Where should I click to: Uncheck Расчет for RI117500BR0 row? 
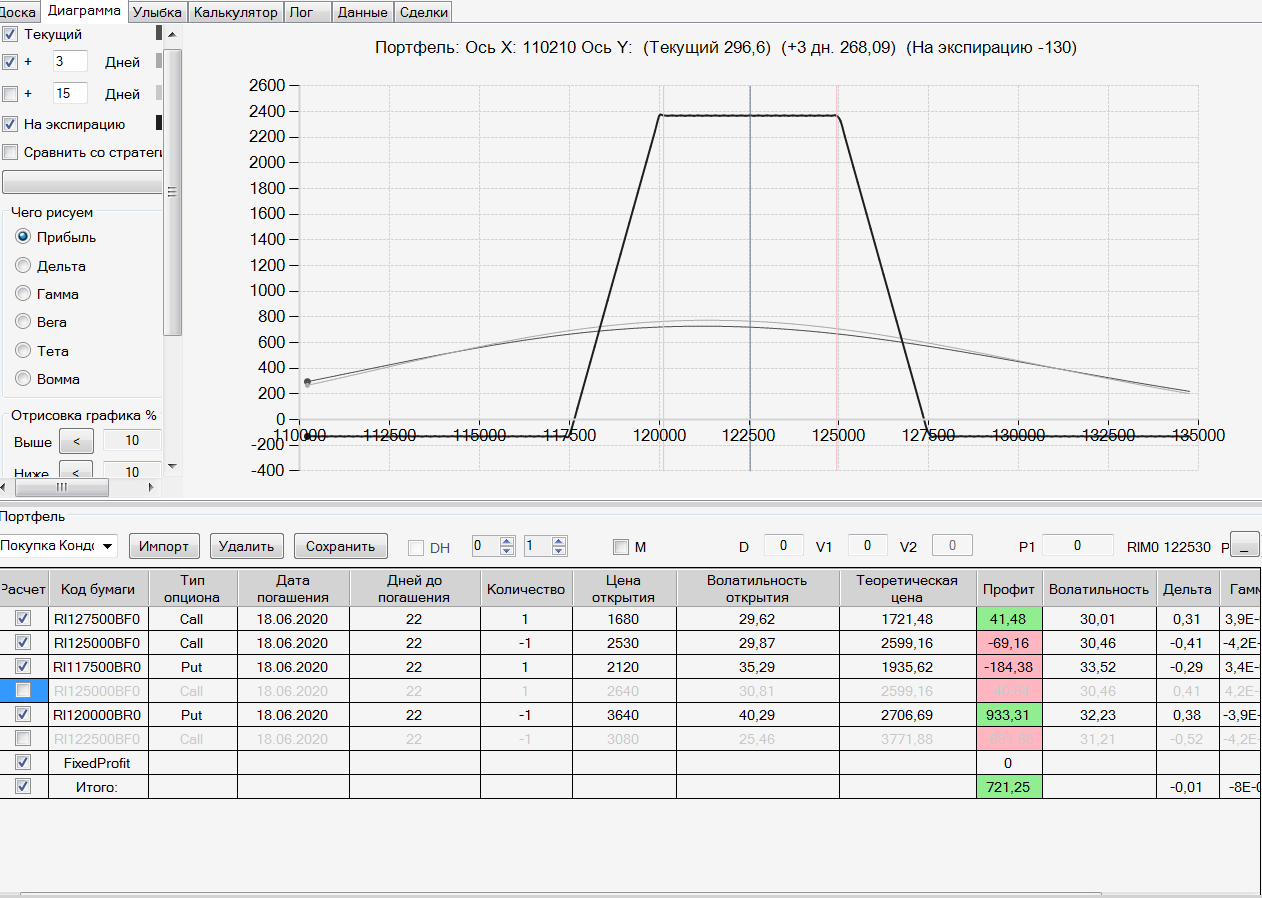(x=23, y=667)
